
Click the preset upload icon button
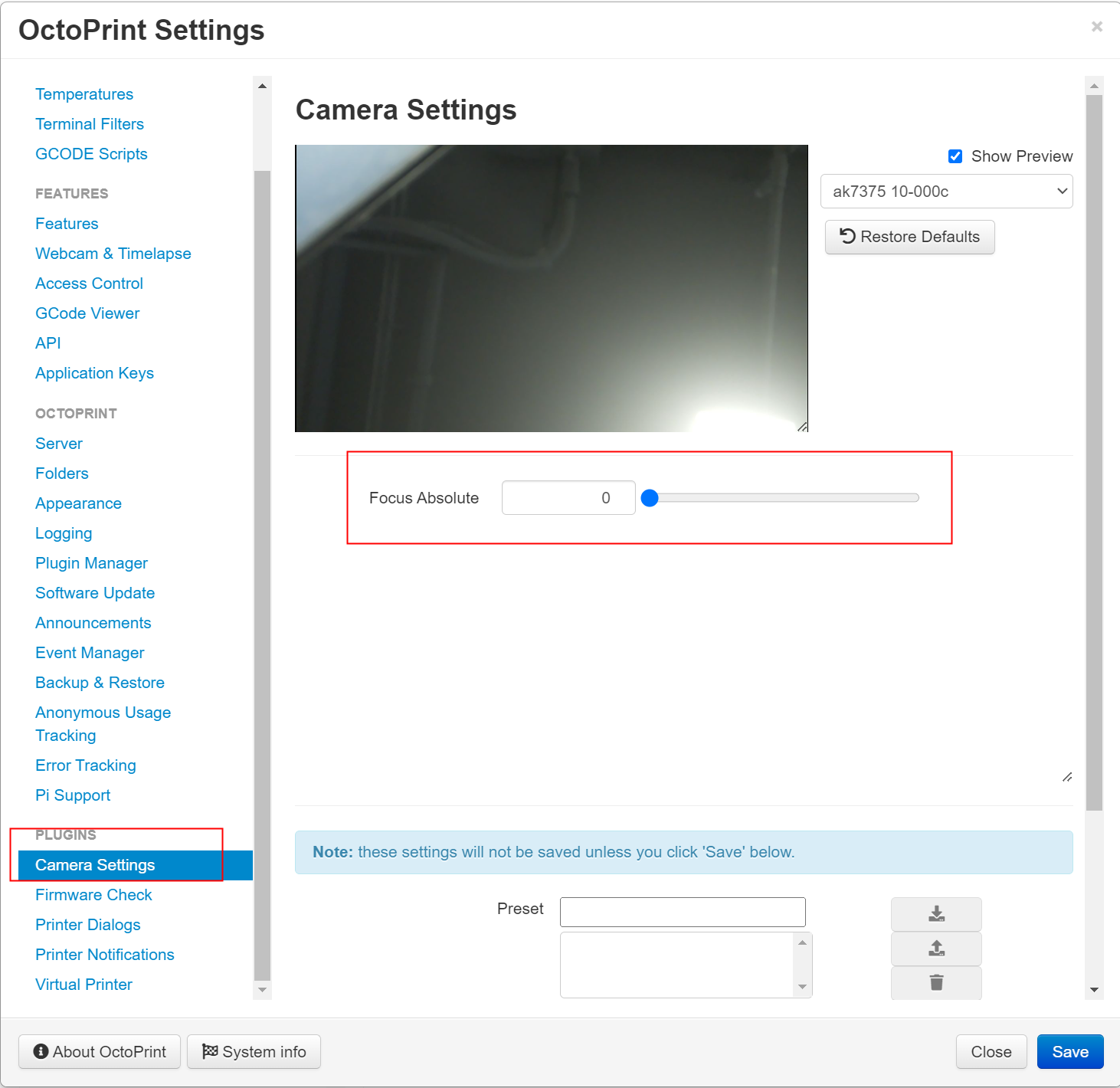[936, 949]
